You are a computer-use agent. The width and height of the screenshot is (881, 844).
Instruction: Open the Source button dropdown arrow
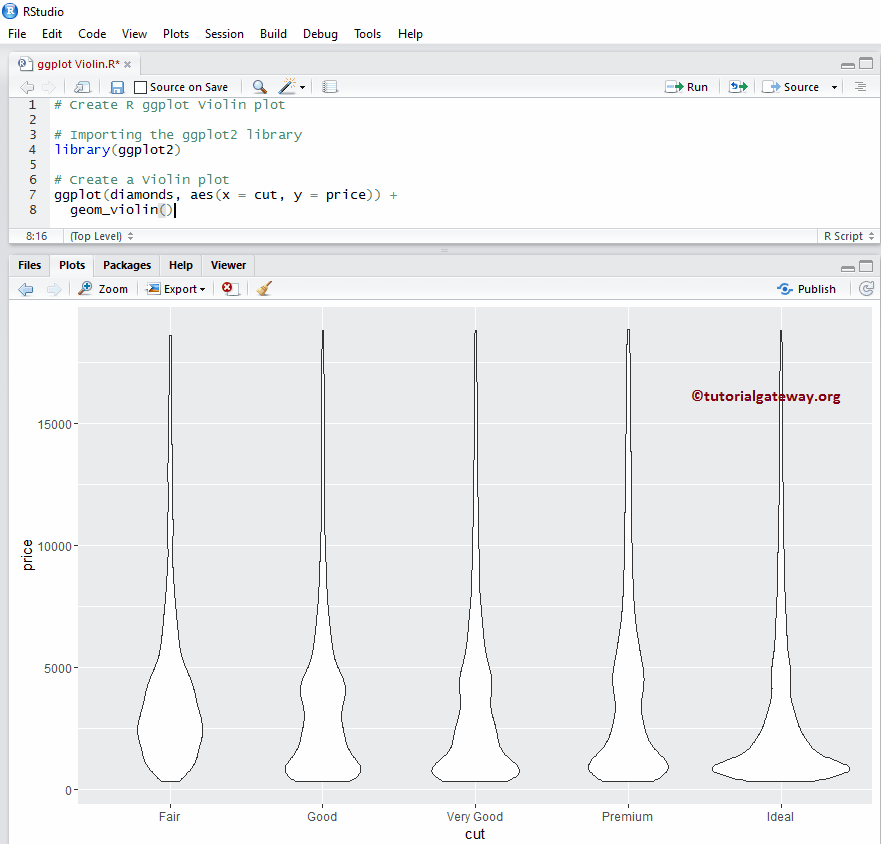(833, 87)
